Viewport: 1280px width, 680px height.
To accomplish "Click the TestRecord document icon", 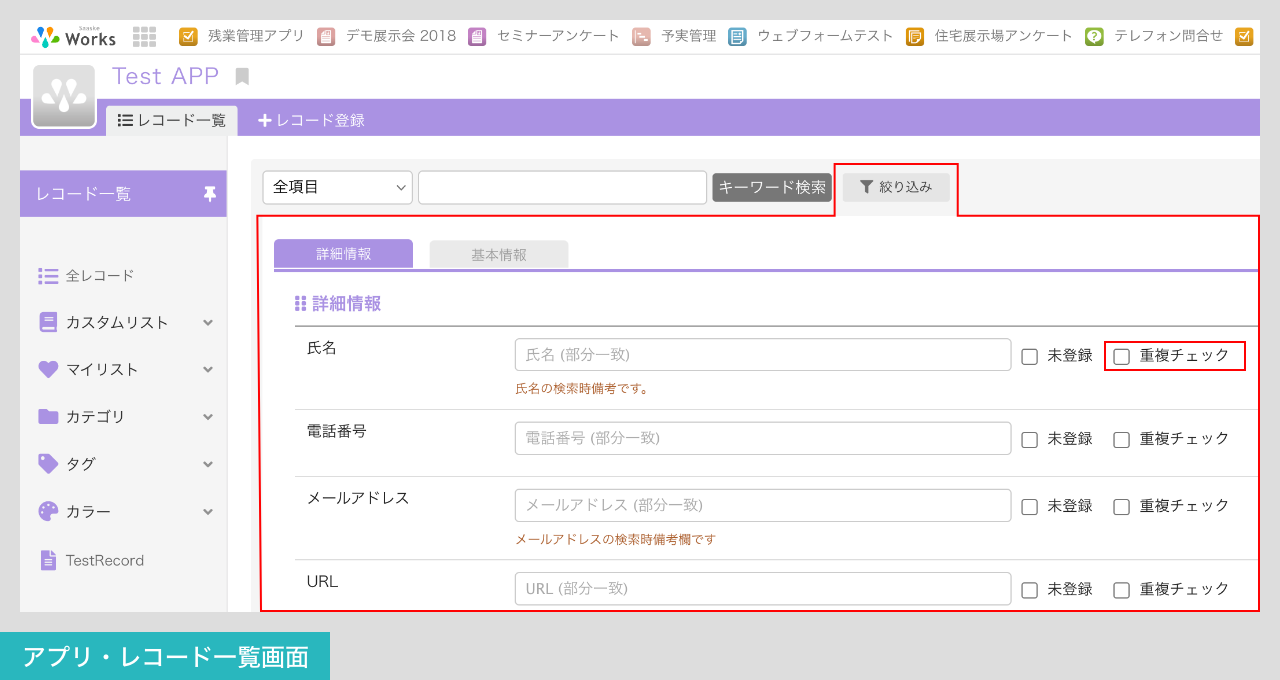I will click(48, 560).
